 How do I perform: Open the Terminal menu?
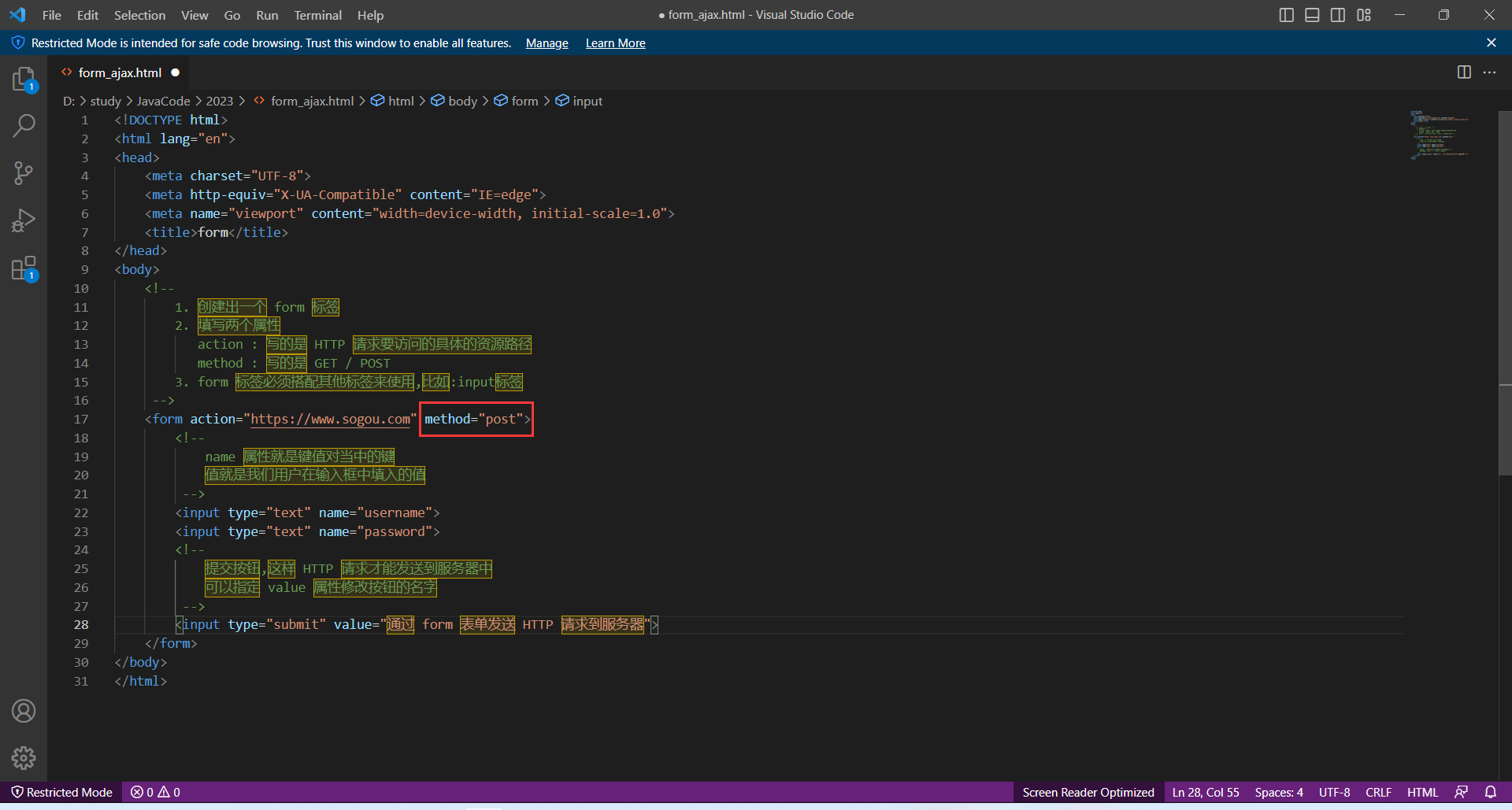tap(318, 15)
